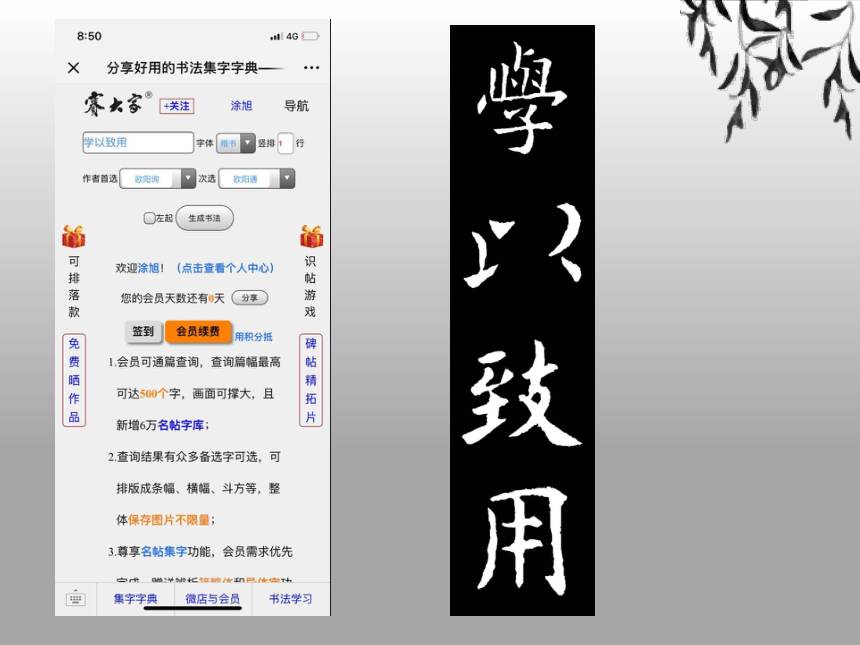The width and height of the screenshot is (860, 645).
Task: Open the 导航 navigation menu
Action: 297,105
